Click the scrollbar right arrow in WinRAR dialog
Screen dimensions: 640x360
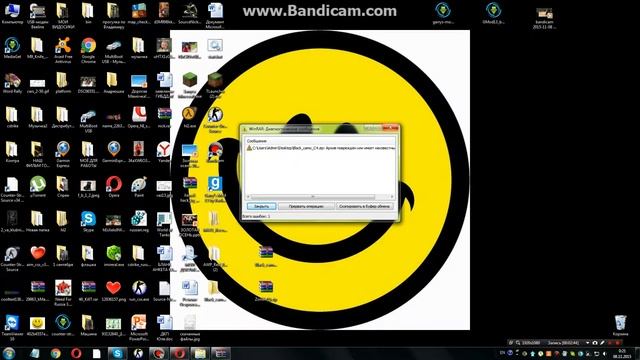(x=392, y=197)
